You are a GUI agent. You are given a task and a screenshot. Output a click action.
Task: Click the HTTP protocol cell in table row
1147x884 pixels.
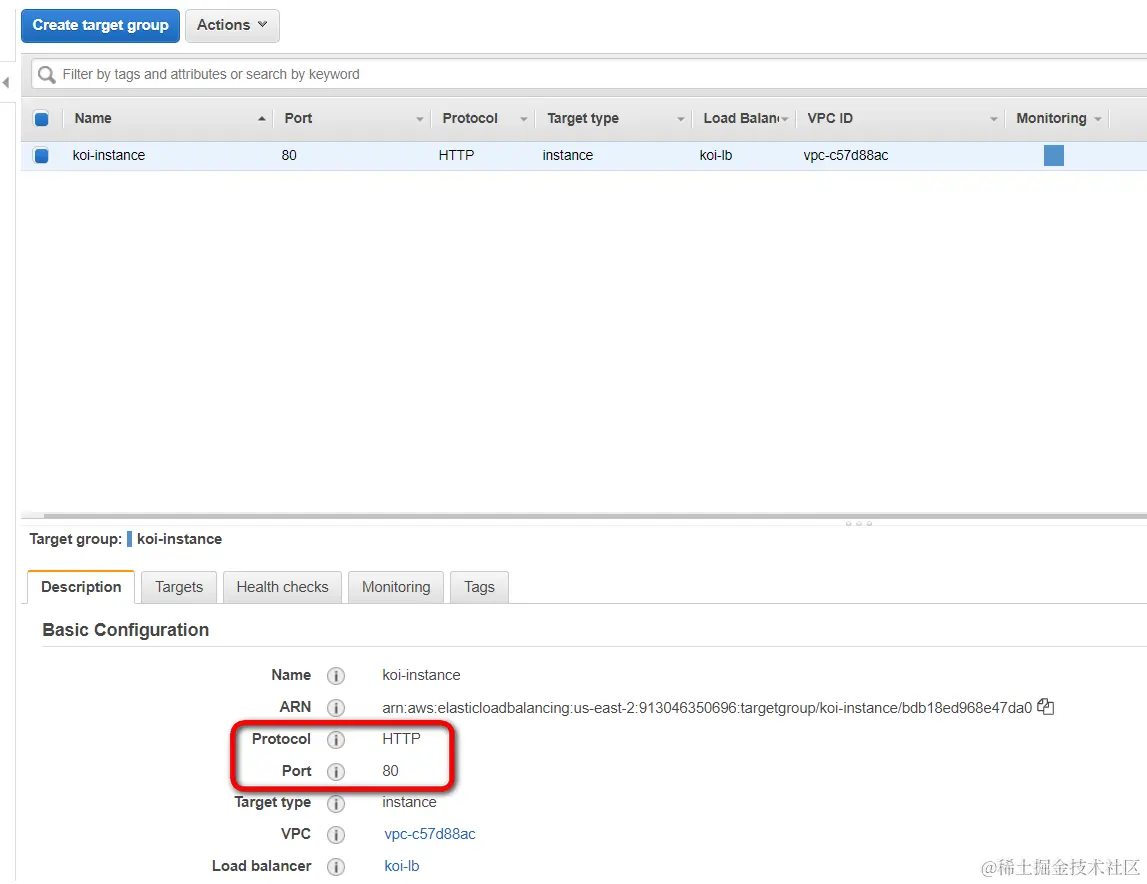(456, 155)
